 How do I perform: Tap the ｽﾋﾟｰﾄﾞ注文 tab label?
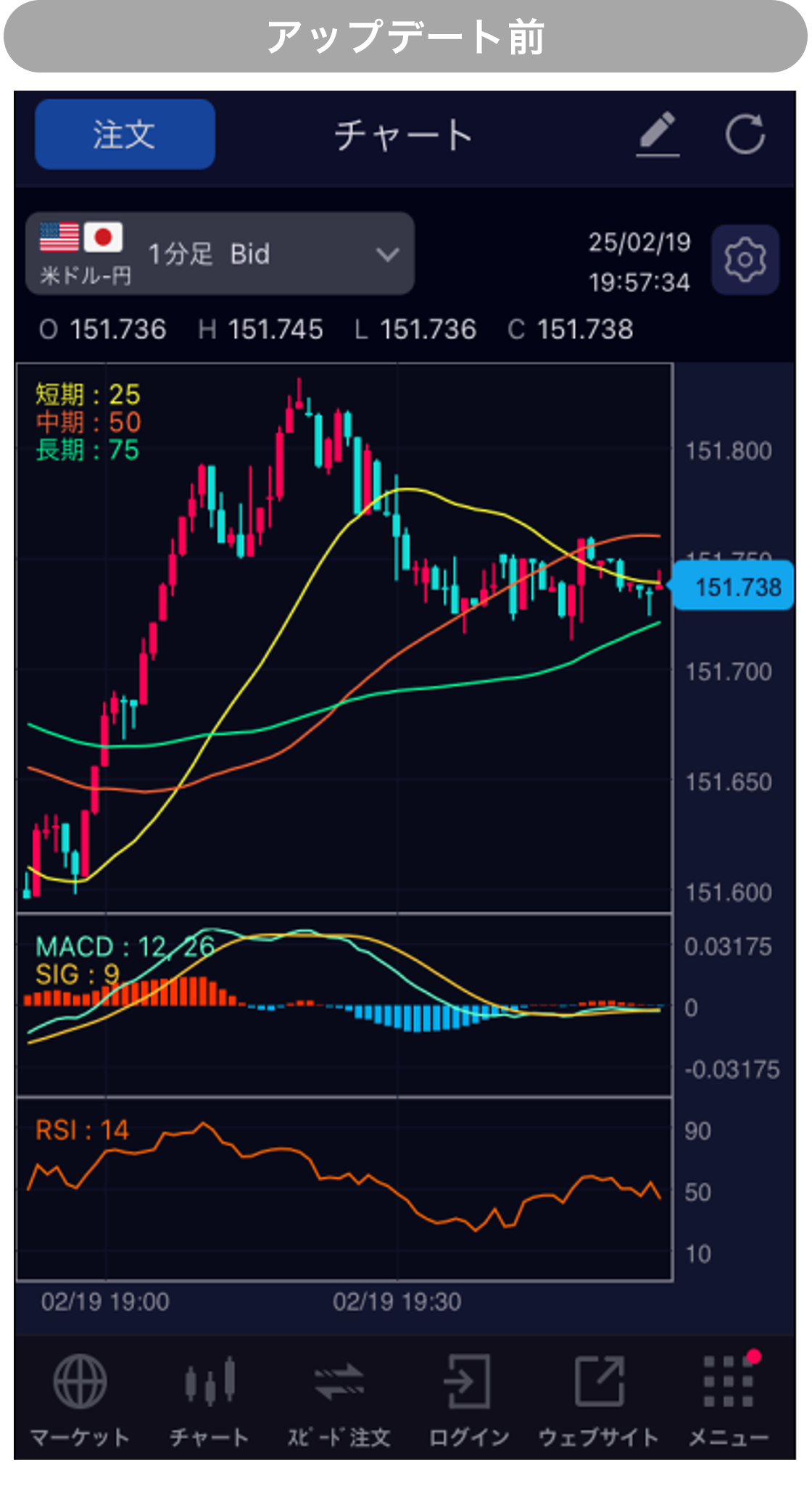click(x=339, y=1438)
